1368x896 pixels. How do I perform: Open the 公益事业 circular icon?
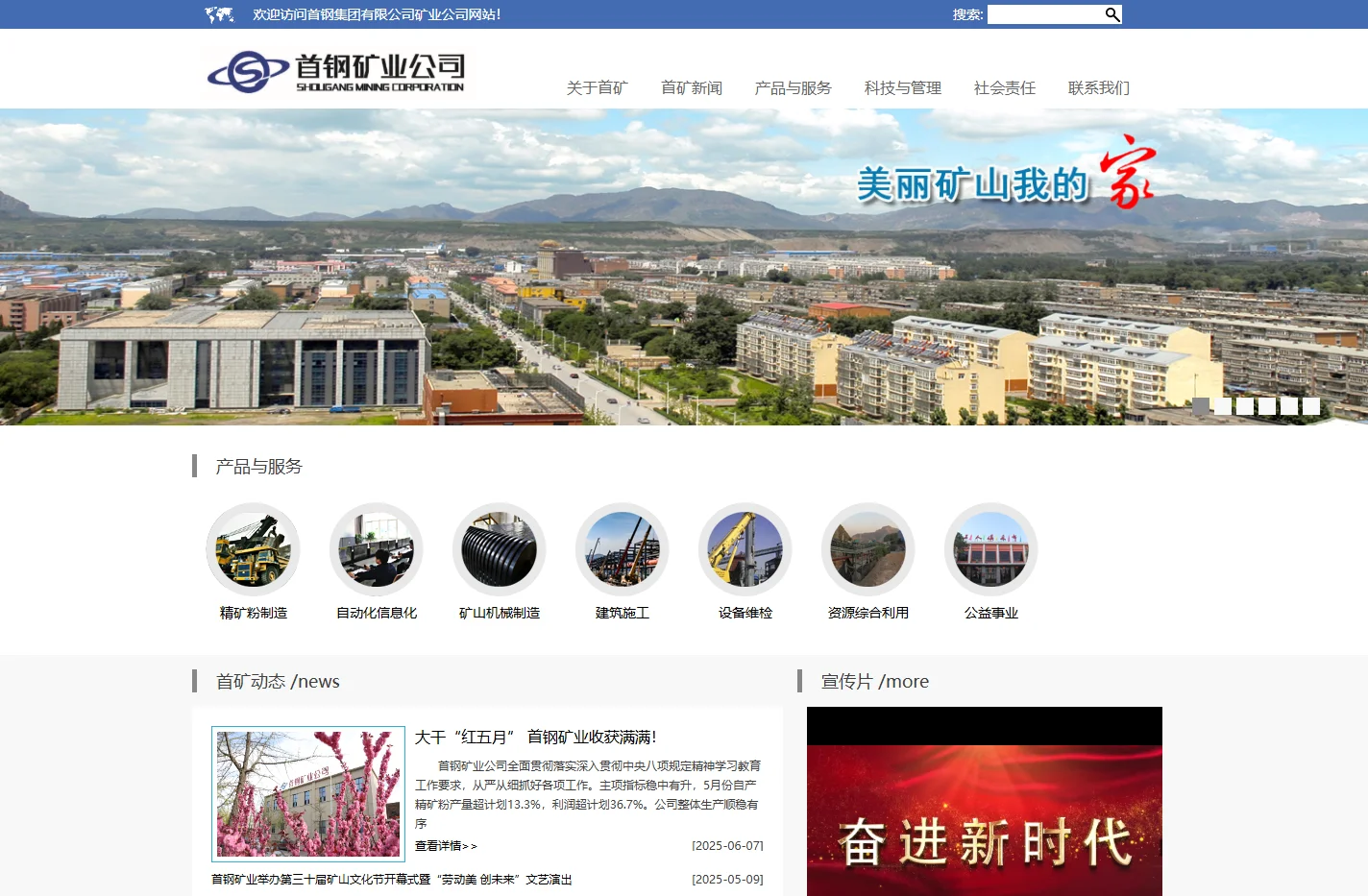pyautogui.click(x=991, y=549)
